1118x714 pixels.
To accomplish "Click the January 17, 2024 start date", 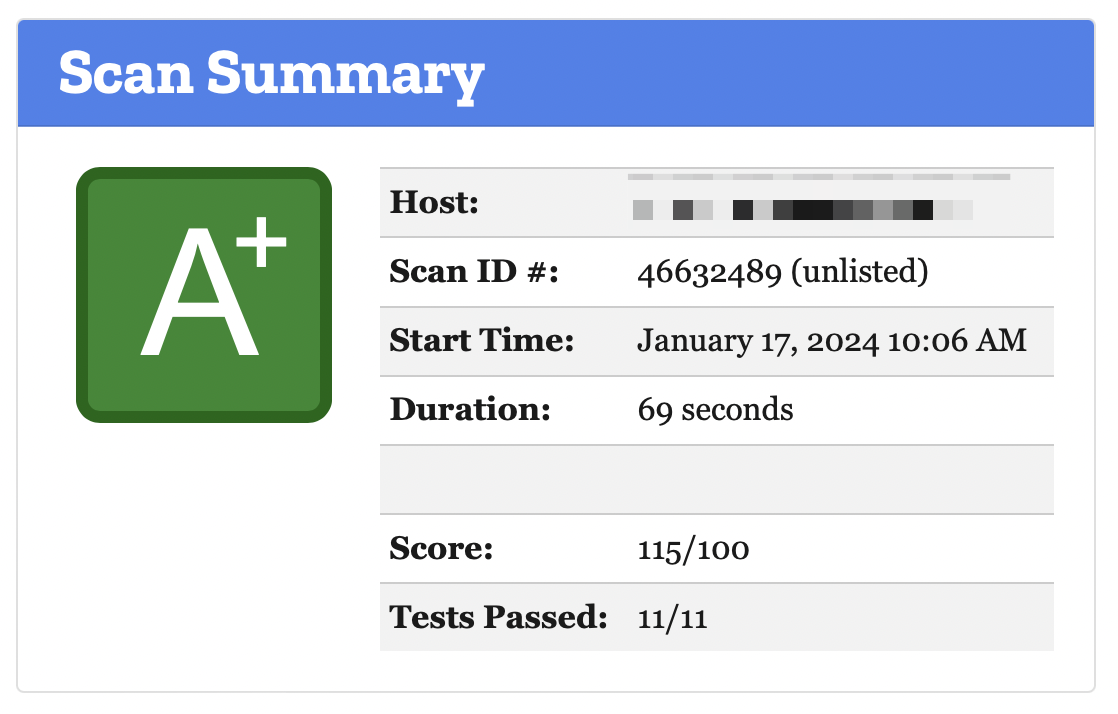I will click(x=759, y=341).
